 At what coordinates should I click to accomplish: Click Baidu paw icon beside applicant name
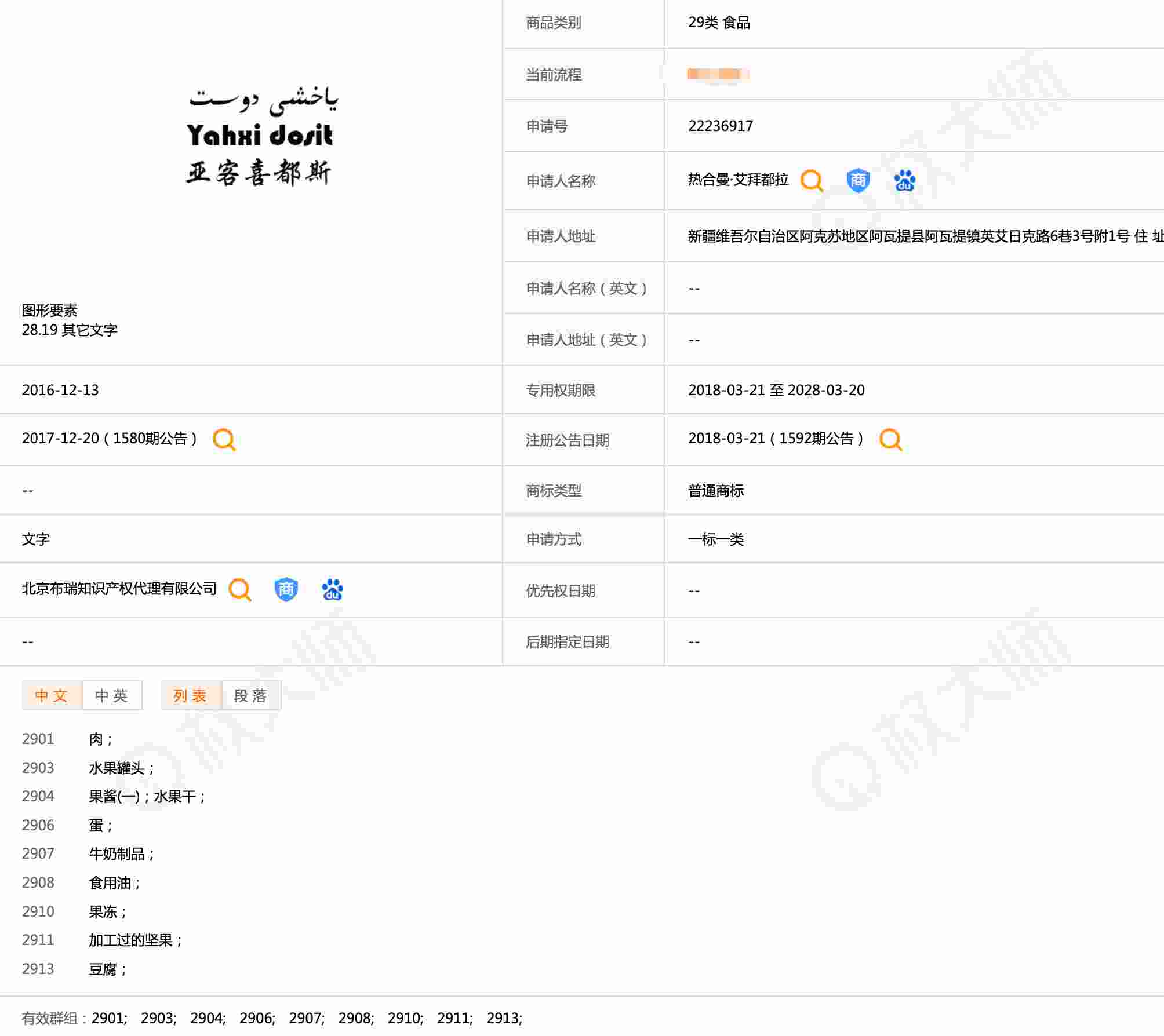904,181
